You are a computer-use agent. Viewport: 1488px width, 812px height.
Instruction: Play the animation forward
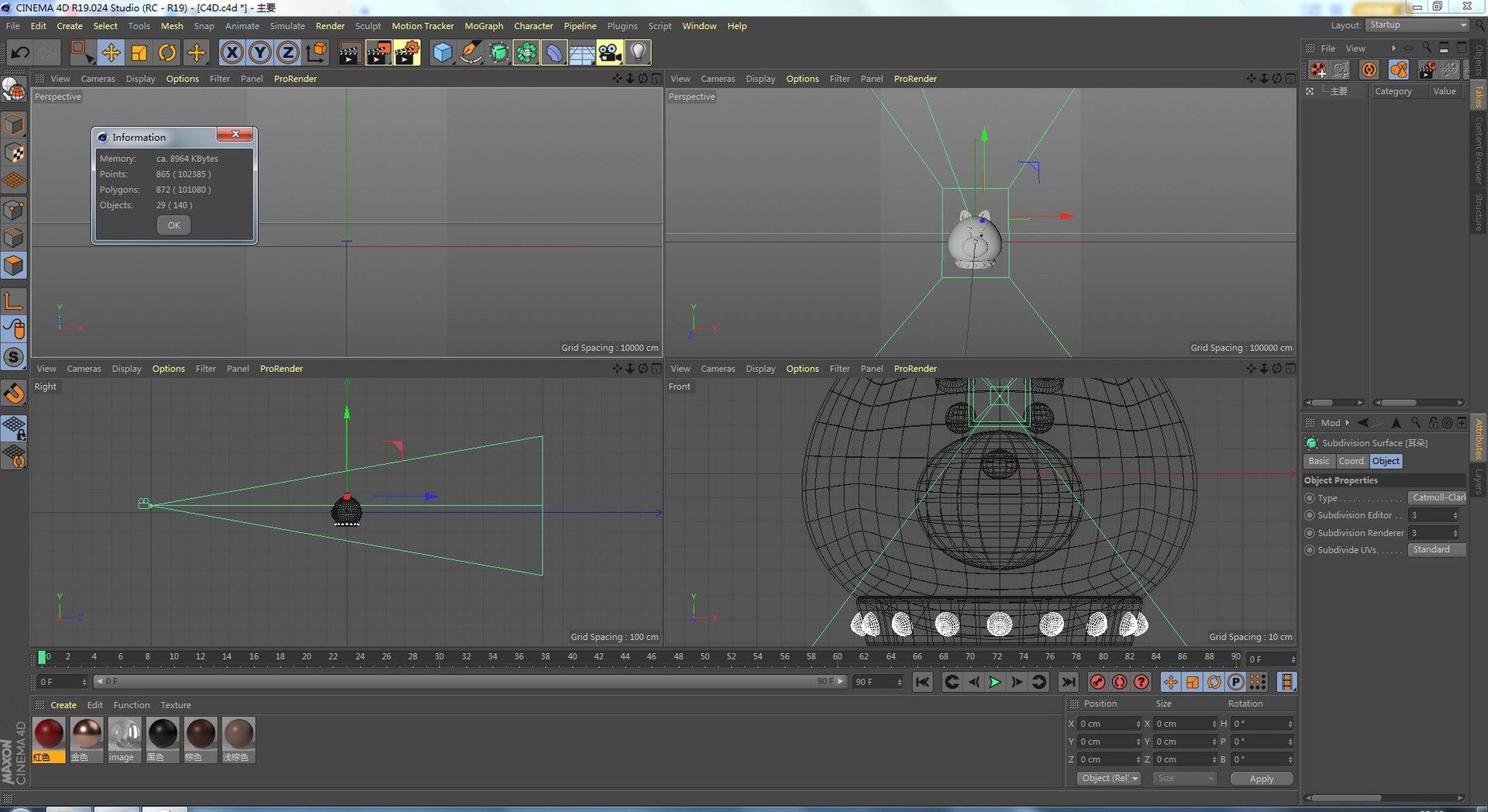click(x=995, y=682)
